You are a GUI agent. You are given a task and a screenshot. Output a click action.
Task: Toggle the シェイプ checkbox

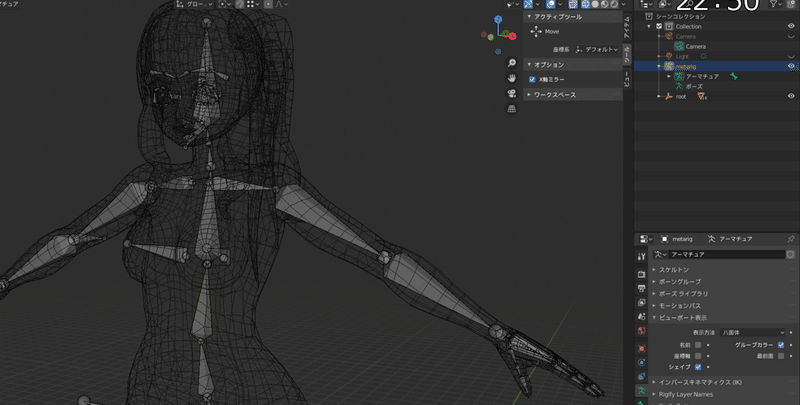(698, 367)
